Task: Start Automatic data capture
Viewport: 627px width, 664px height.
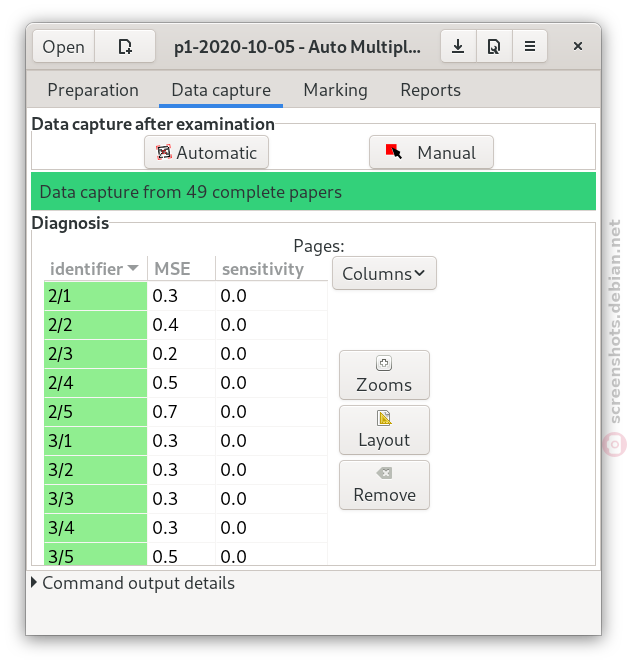Action: click(206, 152)
